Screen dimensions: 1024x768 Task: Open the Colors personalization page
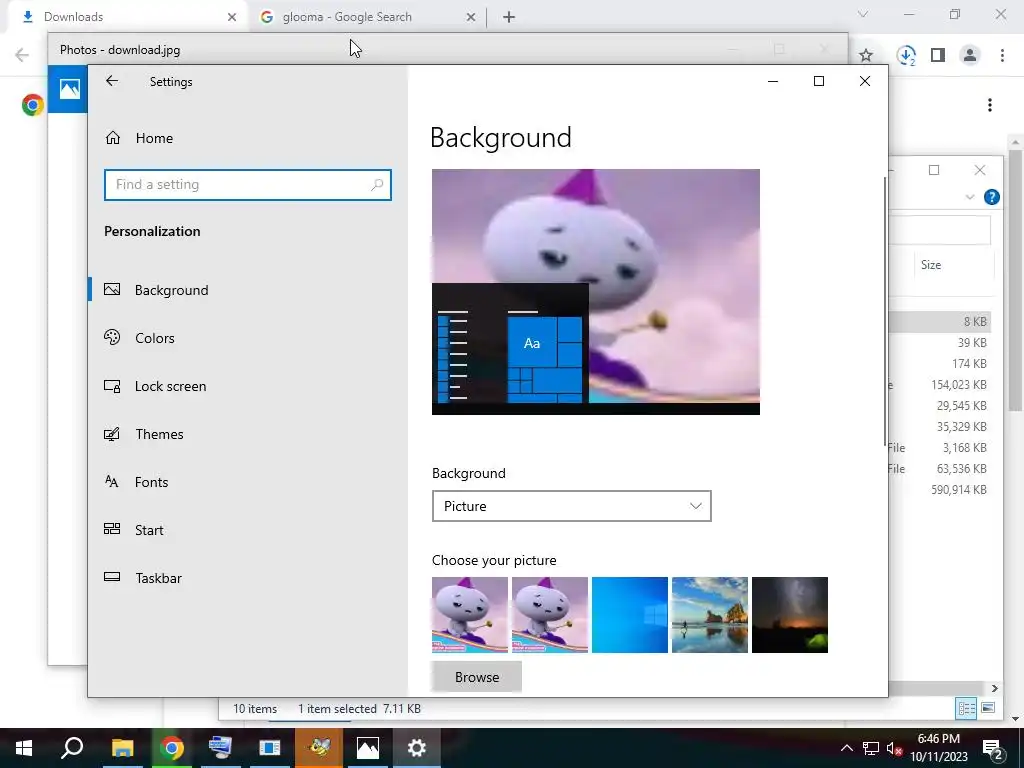[154, 338]
